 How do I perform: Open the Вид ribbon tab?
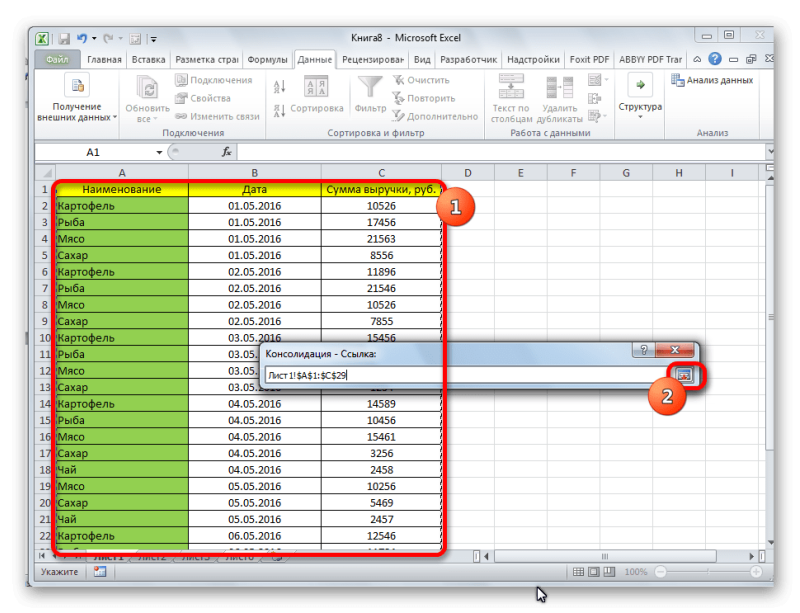click(422, 60)
